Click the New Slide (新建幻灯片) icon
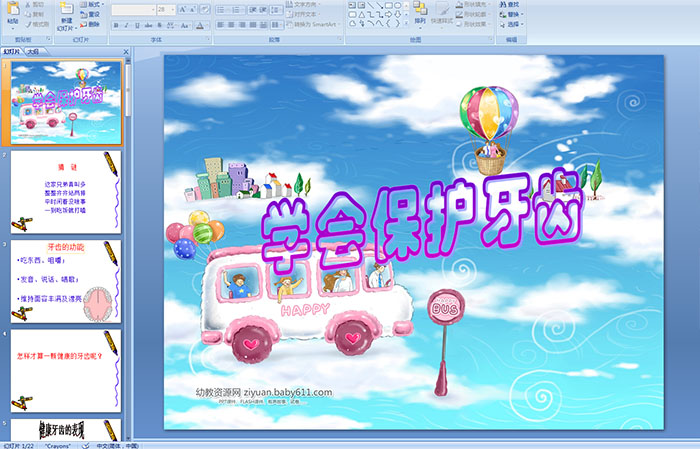This screenshot has height=449, width=700. click(67, 8)
